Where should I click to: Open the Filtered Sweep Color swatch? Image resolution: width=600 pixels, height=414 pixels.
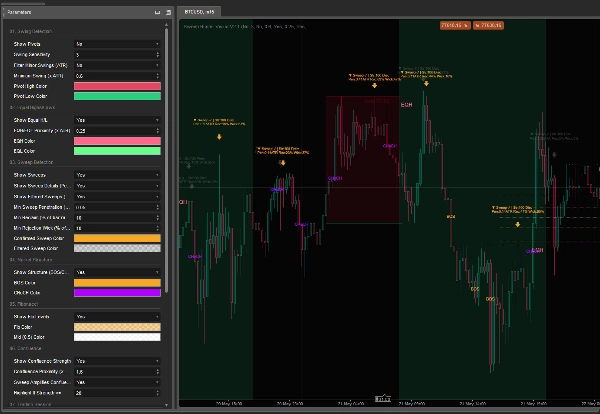pyautogui.click(x=117, y=248)
